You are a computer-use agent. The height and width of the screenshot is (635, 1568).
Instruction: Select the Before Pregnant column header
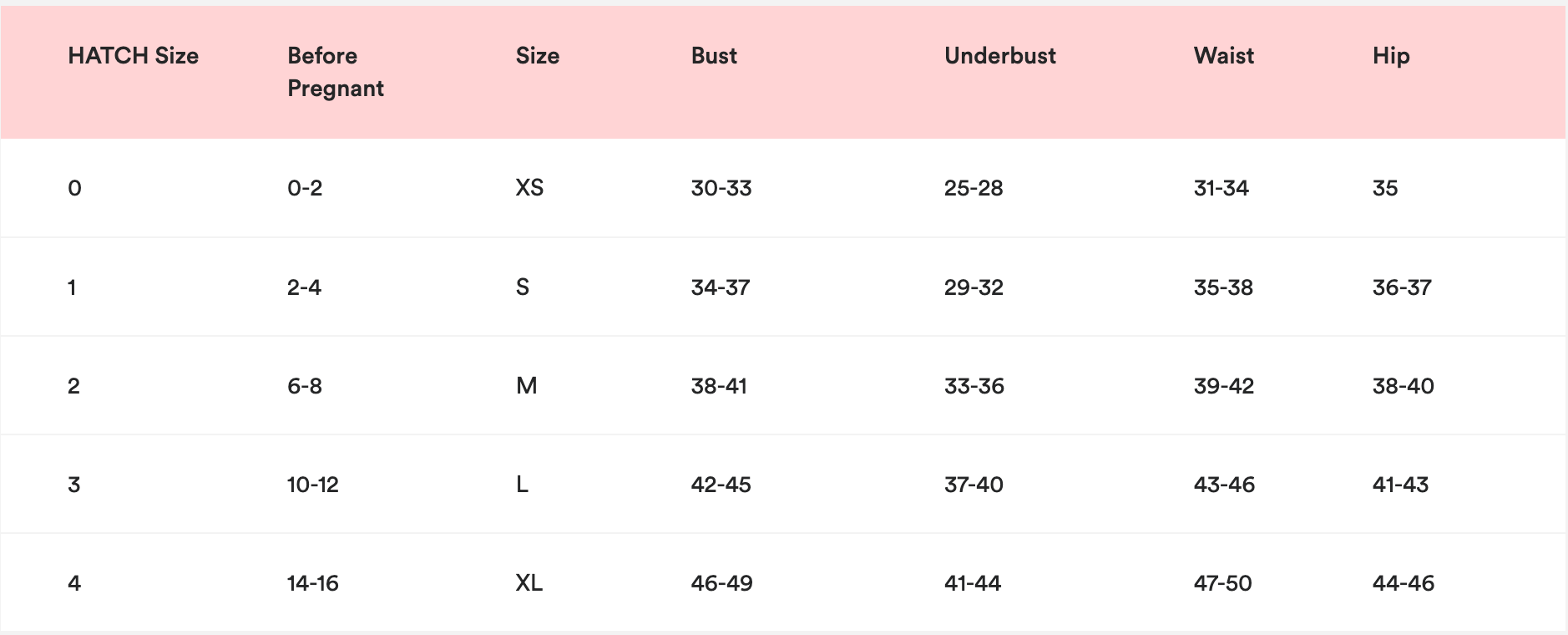[336, 72]
